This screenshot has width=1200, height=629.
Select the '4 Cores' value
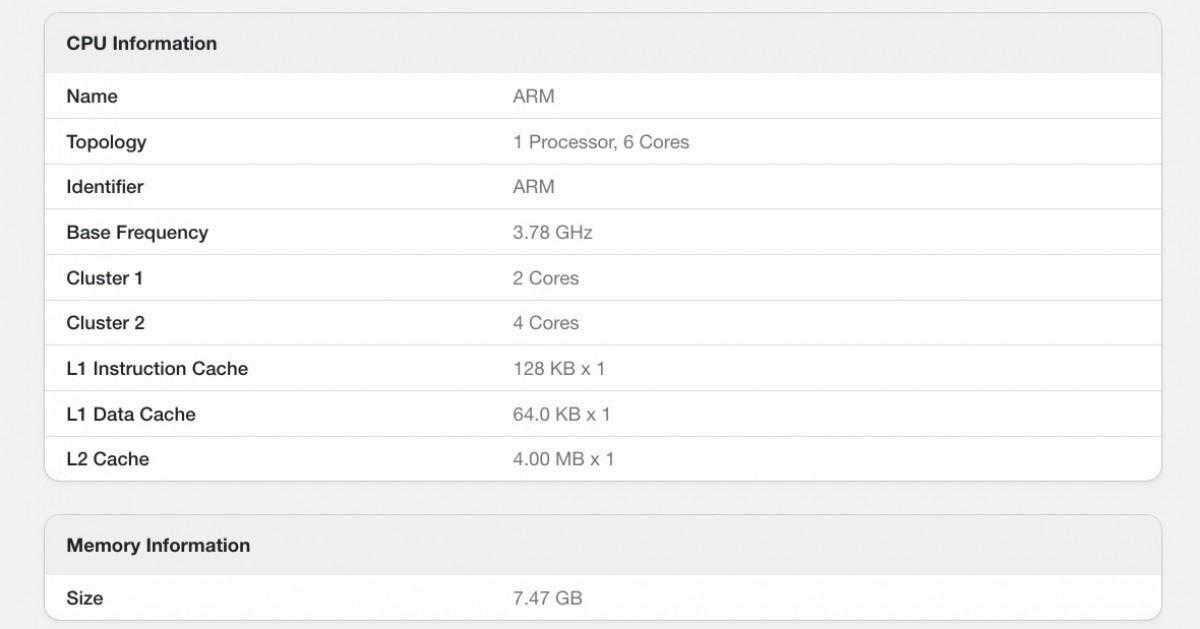[545, 323]
